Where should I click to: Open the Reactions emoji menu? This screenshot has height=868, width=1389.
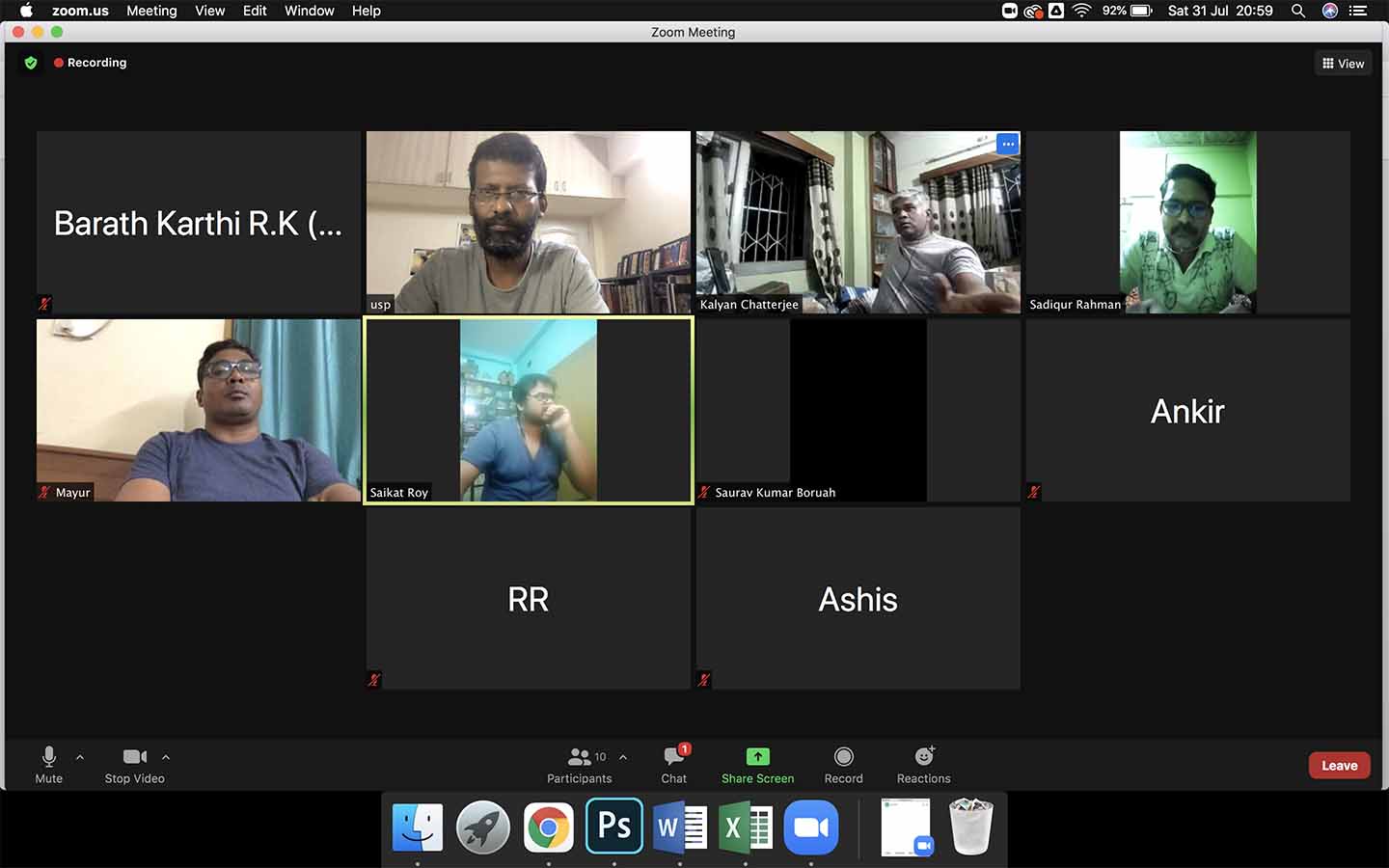click(x=923, y=757)
